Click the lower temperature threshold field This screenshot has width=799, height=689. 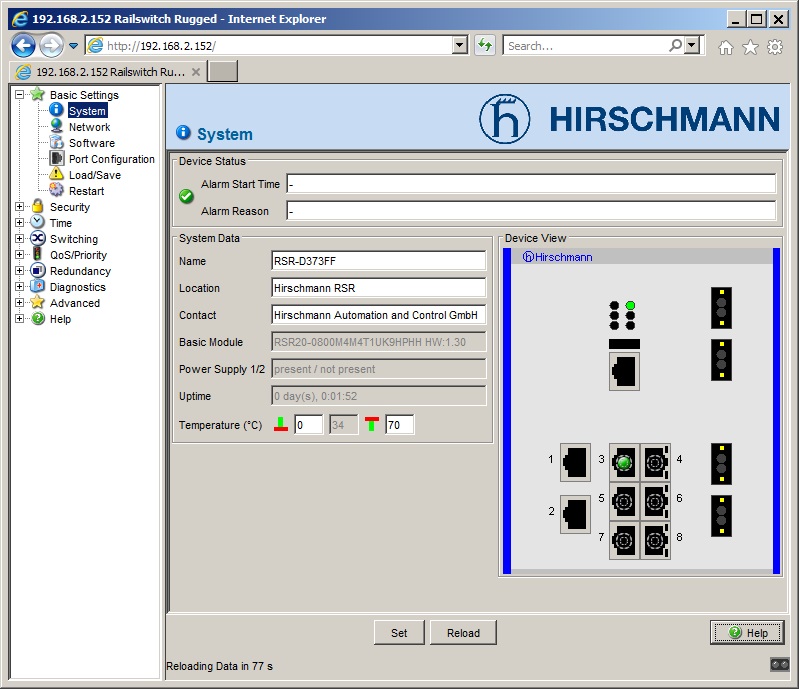[308, 425]
